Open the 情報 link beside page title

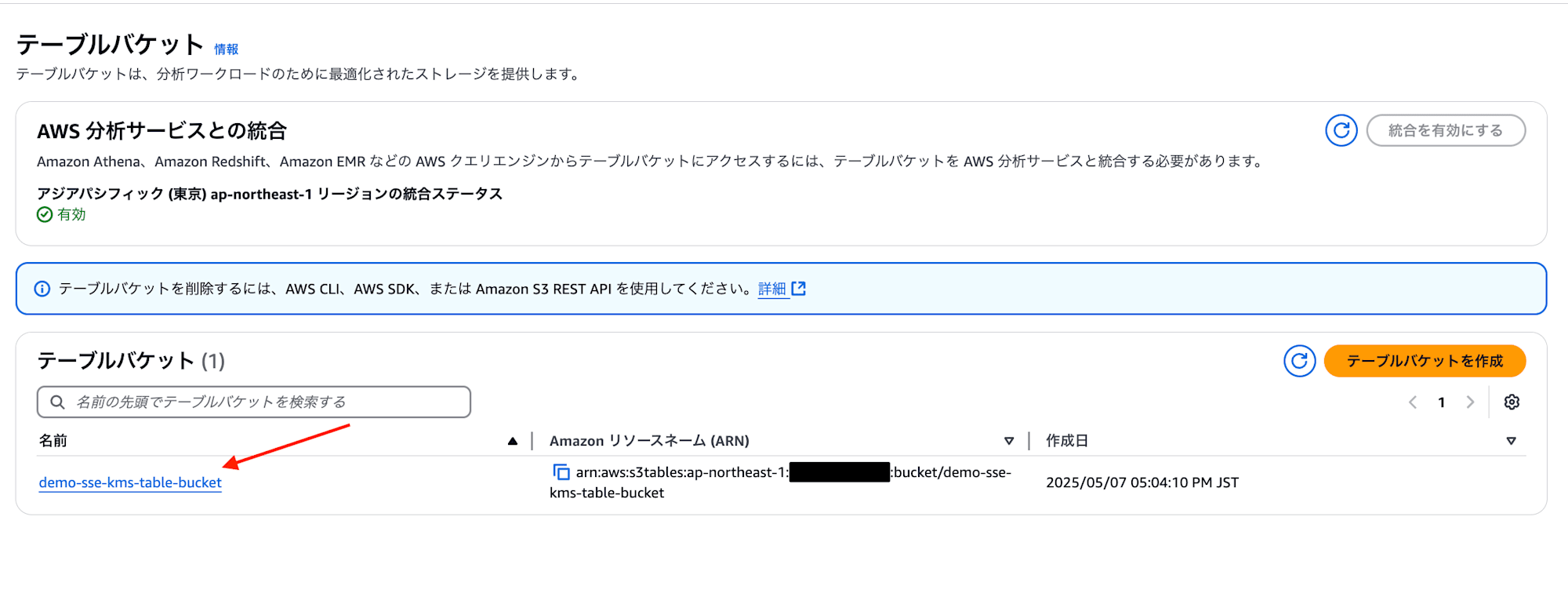(227, 49)
